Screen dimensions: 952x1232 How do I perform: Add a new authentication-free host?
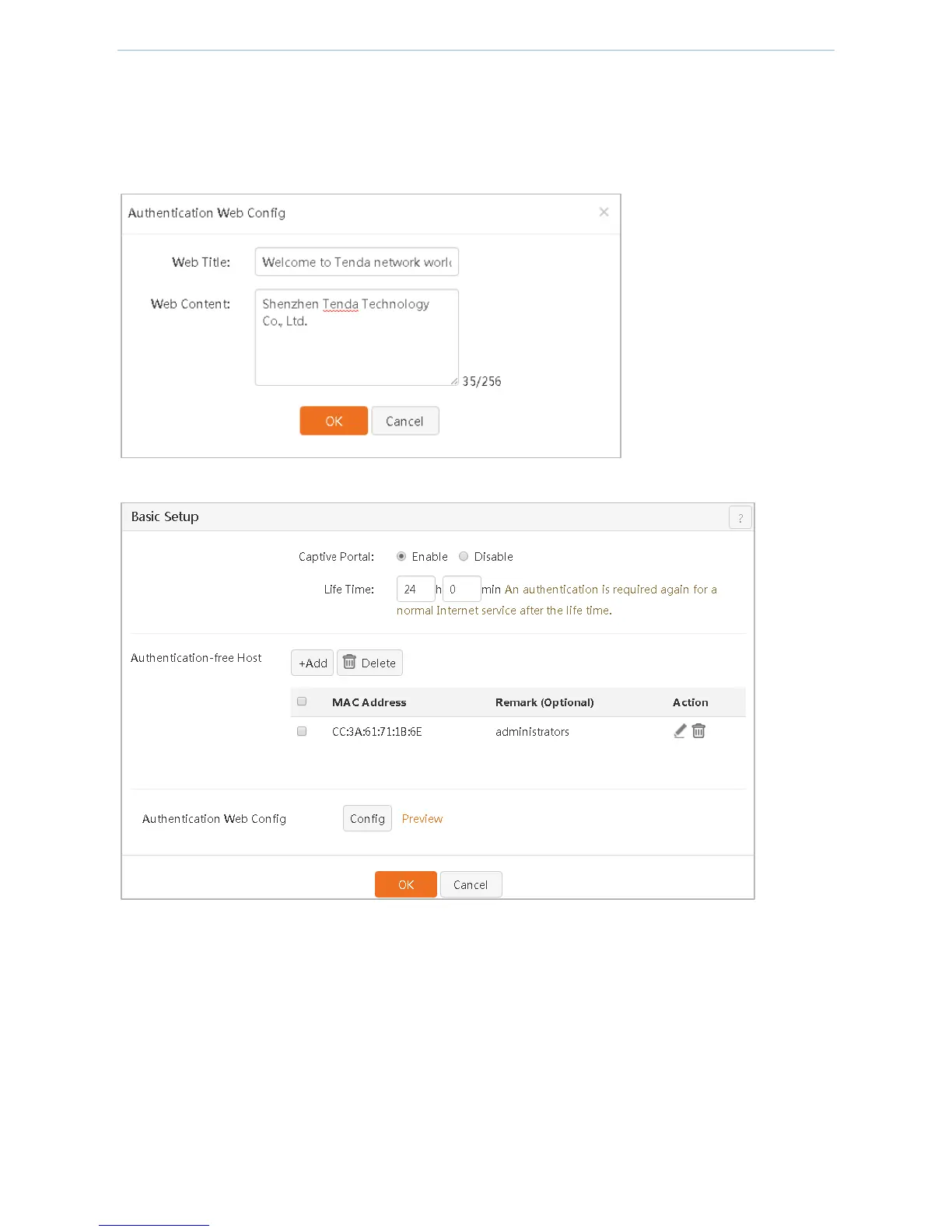click(313, 663)
